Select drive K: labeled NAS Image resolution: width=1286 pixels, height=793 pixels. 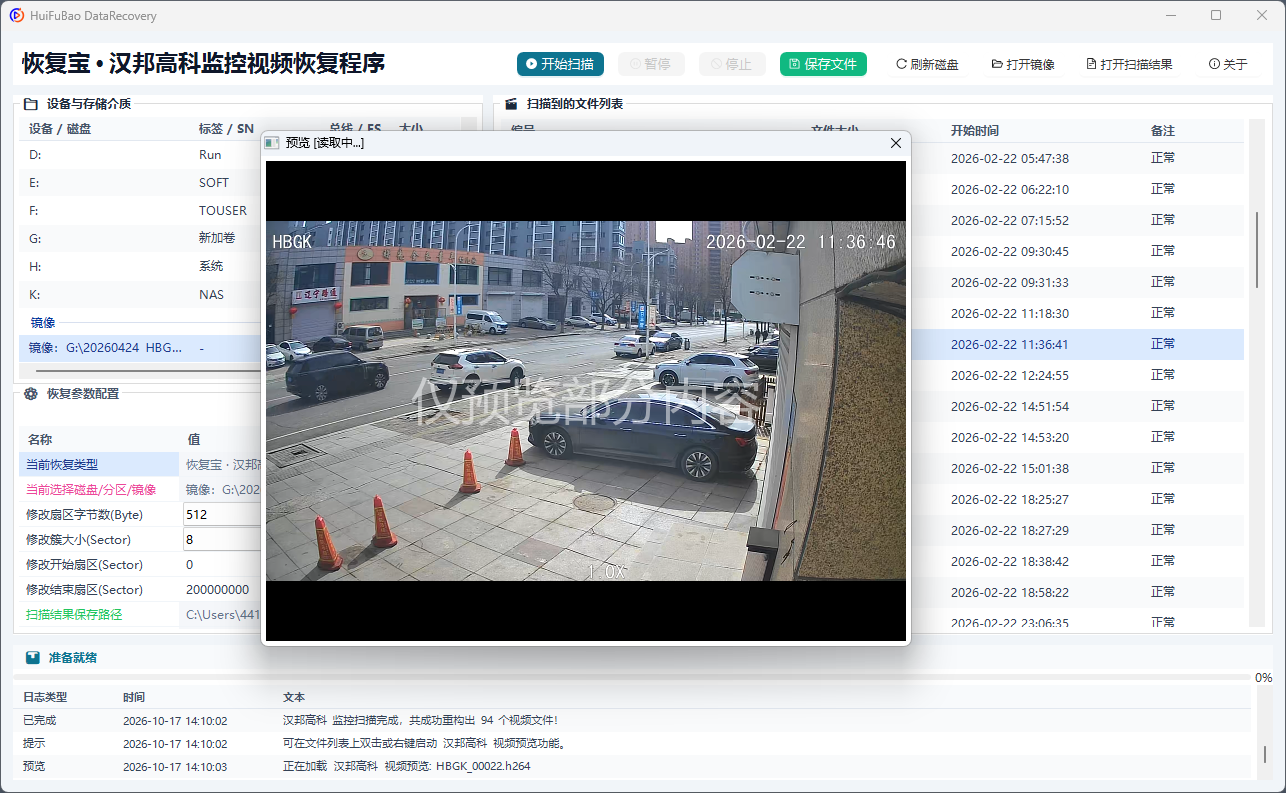tap(140, 295)
